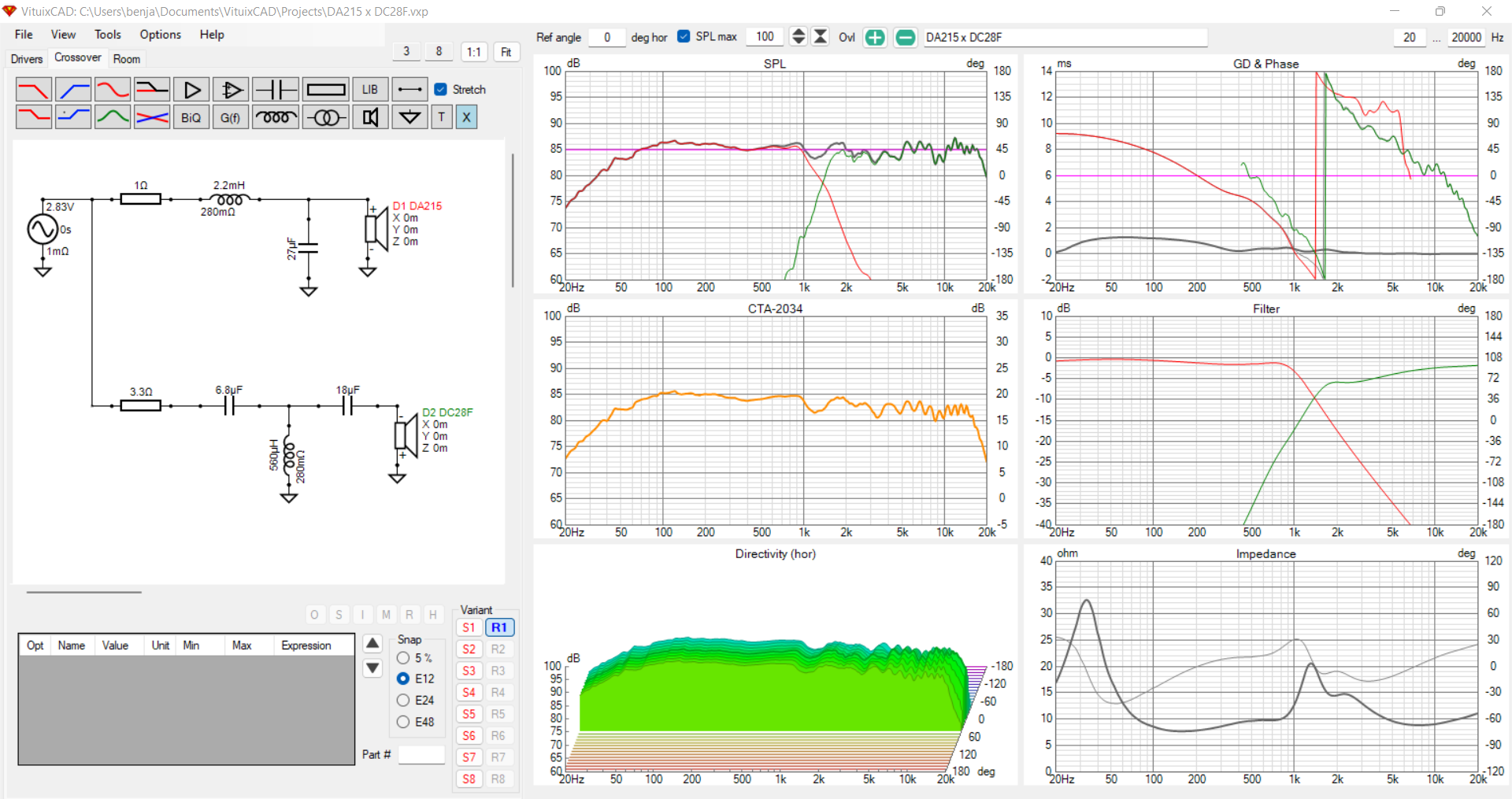Add a transformer component
The image size is (1512, 799).
pos(326,117)
